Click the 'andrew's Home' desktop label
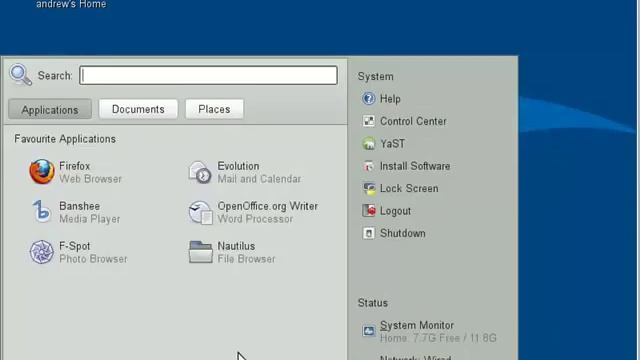640x360 pixels. tap(71, 4)
